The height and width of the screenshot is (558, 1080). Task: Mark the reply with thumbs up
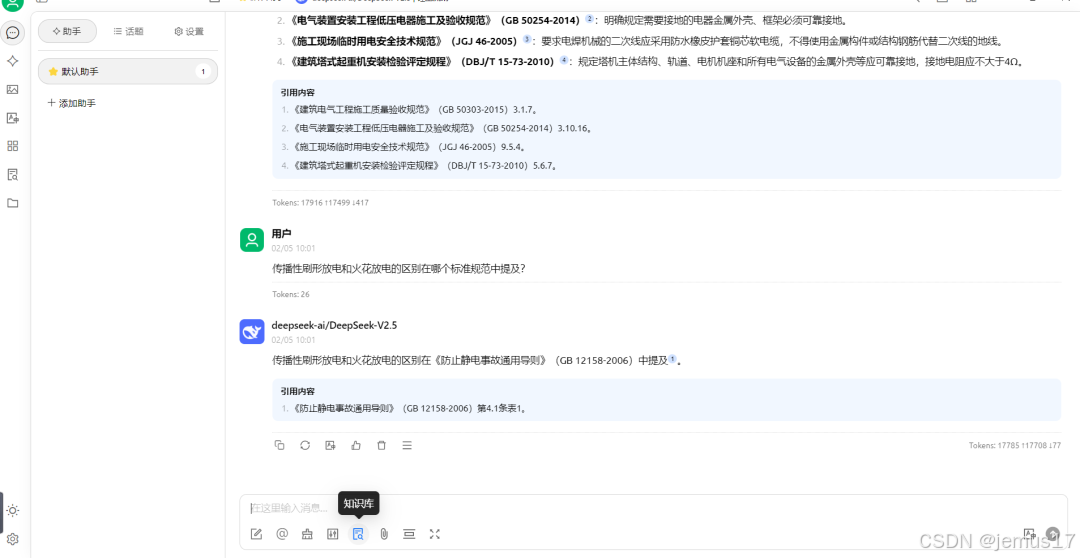point(356,446)
